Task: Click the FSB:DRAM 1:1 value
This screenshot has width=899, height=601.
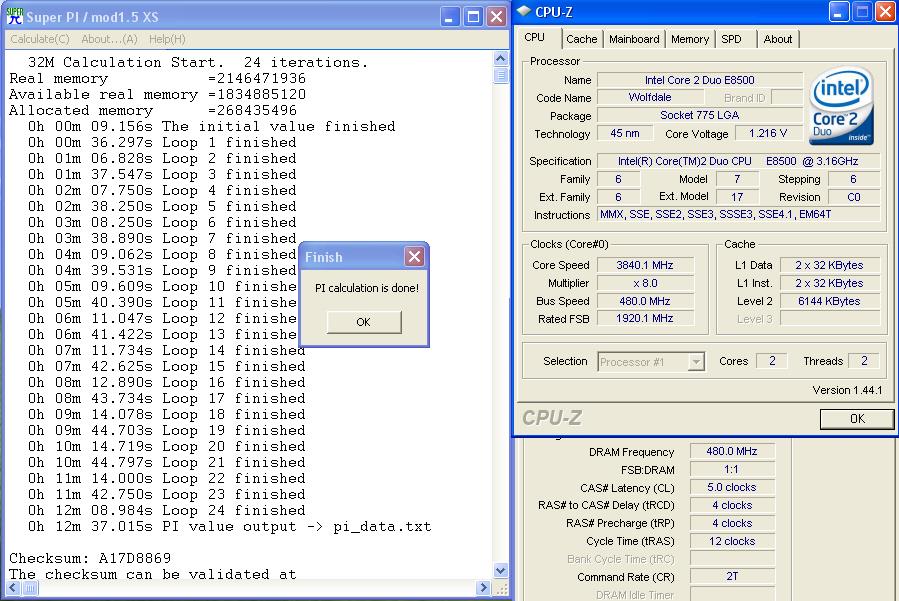Action: 732,470
